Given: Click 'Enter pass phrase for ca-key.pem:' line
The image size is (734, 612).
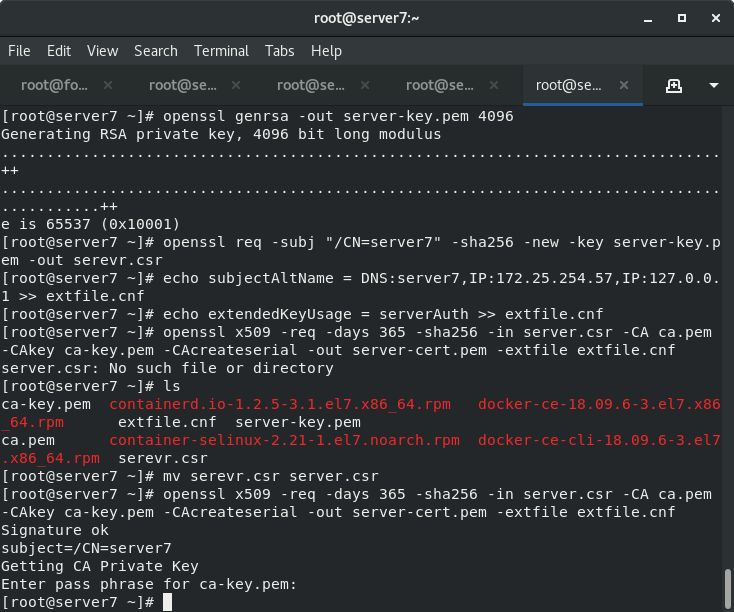Looking at the screenshot, I should coord(149,584).
